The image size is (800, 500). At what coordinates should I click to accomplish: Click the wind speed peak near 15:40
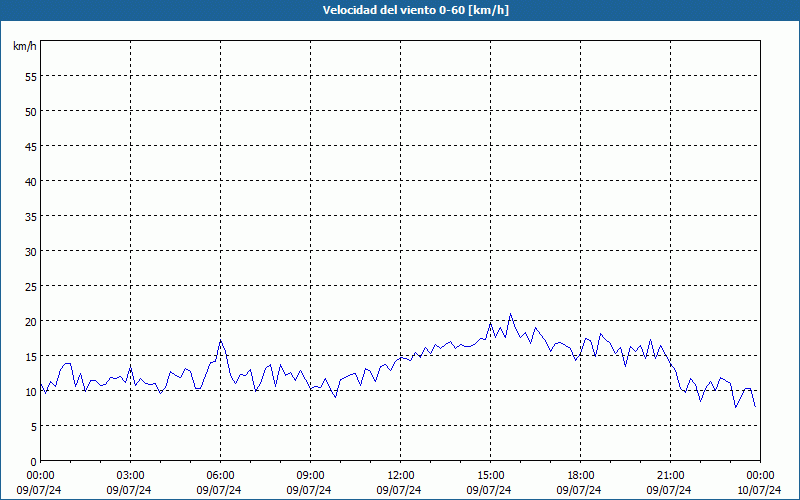tap(510, 314)
